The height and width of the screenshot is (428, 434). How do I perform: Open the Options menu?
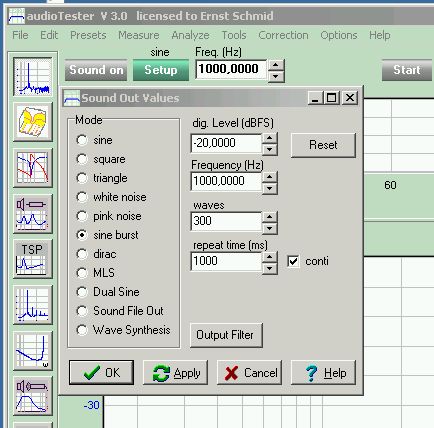coord(339,35)
